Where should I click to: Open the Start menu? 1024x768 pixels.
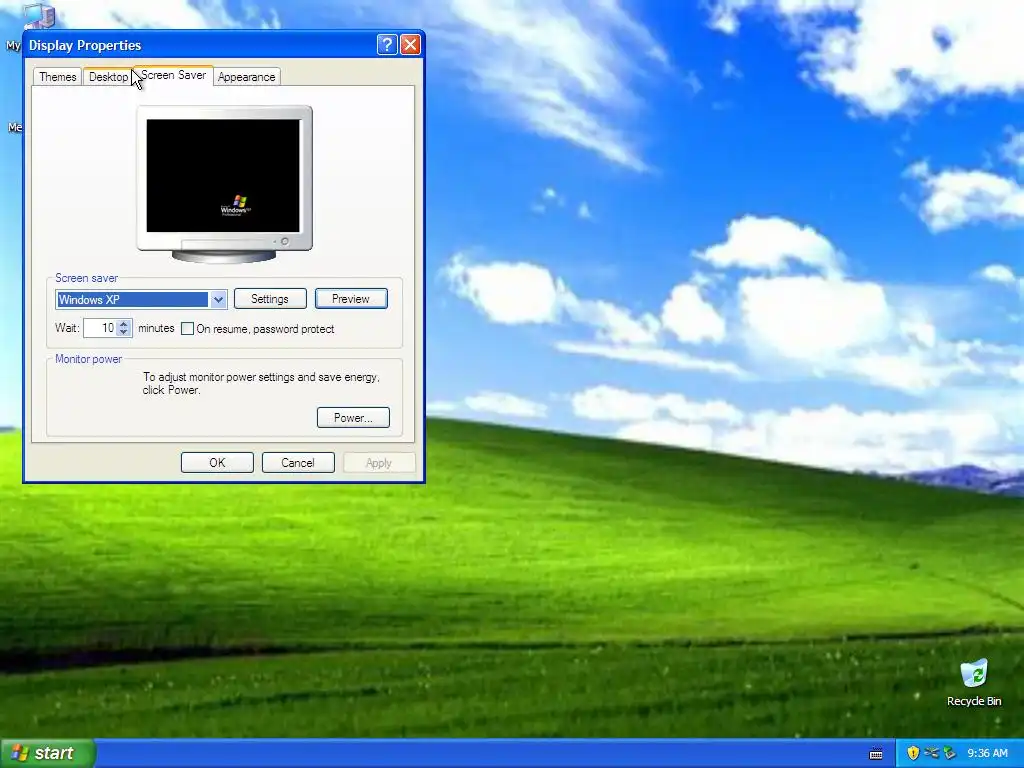[x=47, y=753]
